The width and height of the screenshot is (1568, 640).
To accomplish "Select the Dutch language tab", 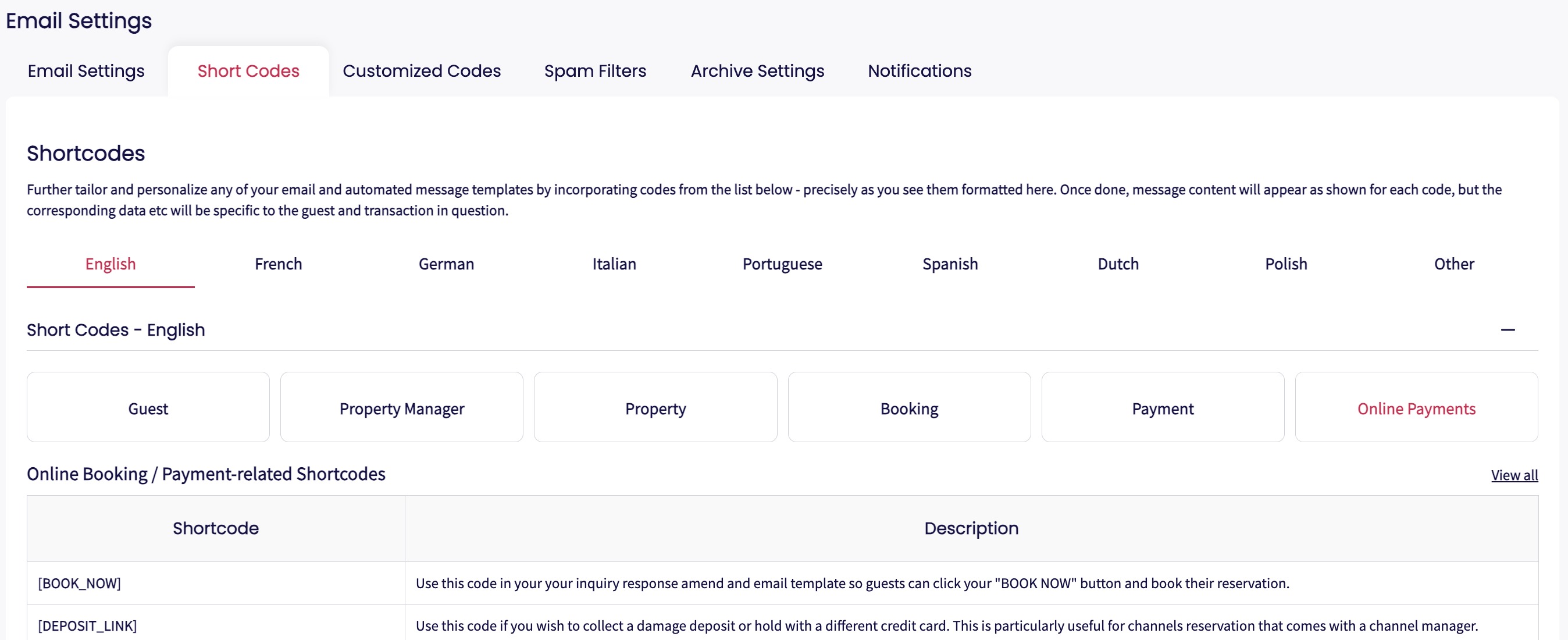I will (x=1118, y=264).
